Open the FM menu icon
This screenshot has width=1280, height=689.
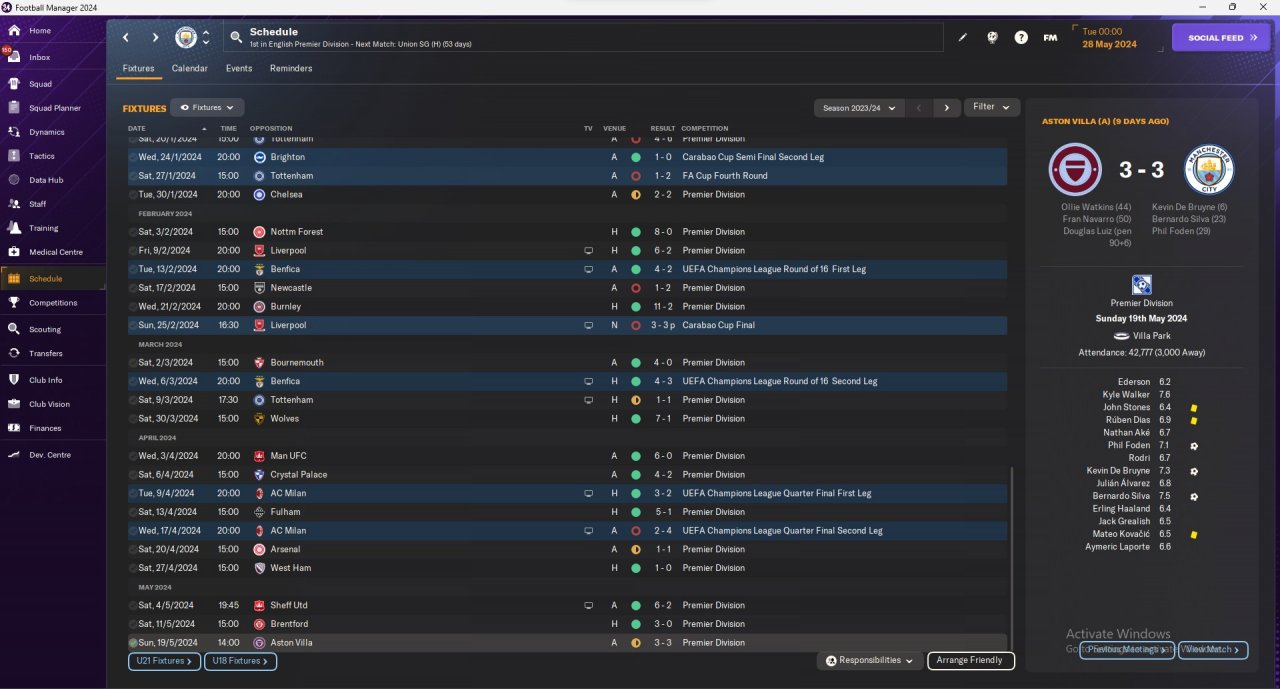point(1050,38)
